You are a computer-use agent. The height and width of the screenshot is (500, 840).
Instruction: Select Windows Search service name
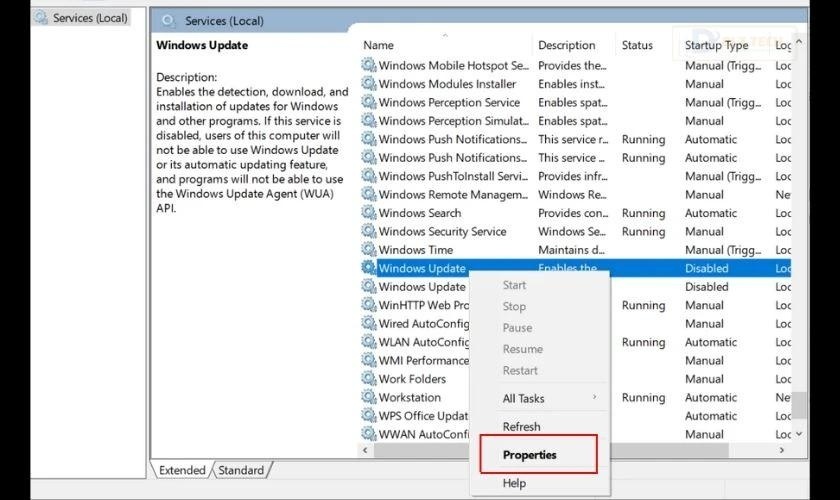(419, 213)
